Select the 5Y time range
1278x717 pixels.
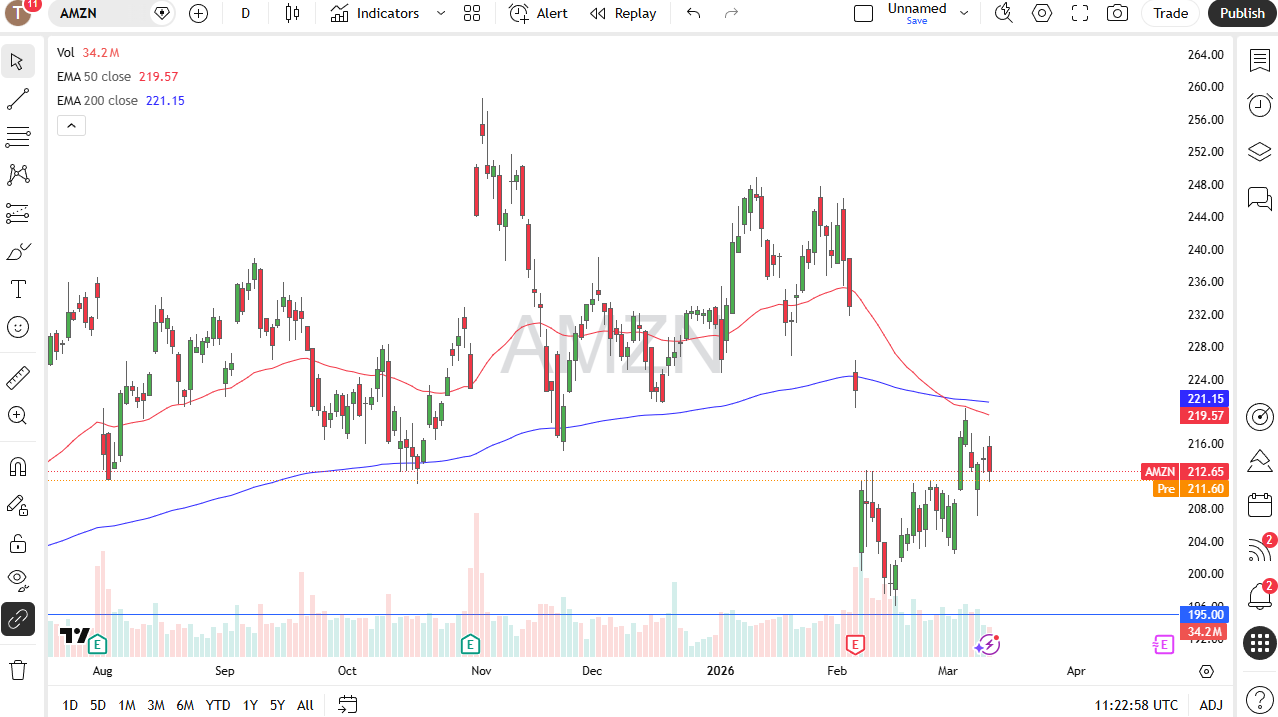tap(277, 705)
